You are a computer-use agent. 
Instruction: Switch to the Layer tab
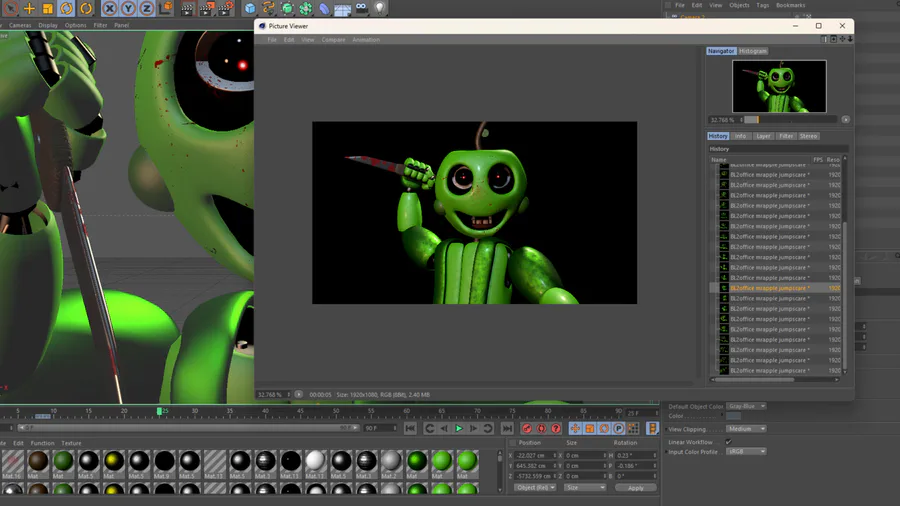[x=763, y=136]
